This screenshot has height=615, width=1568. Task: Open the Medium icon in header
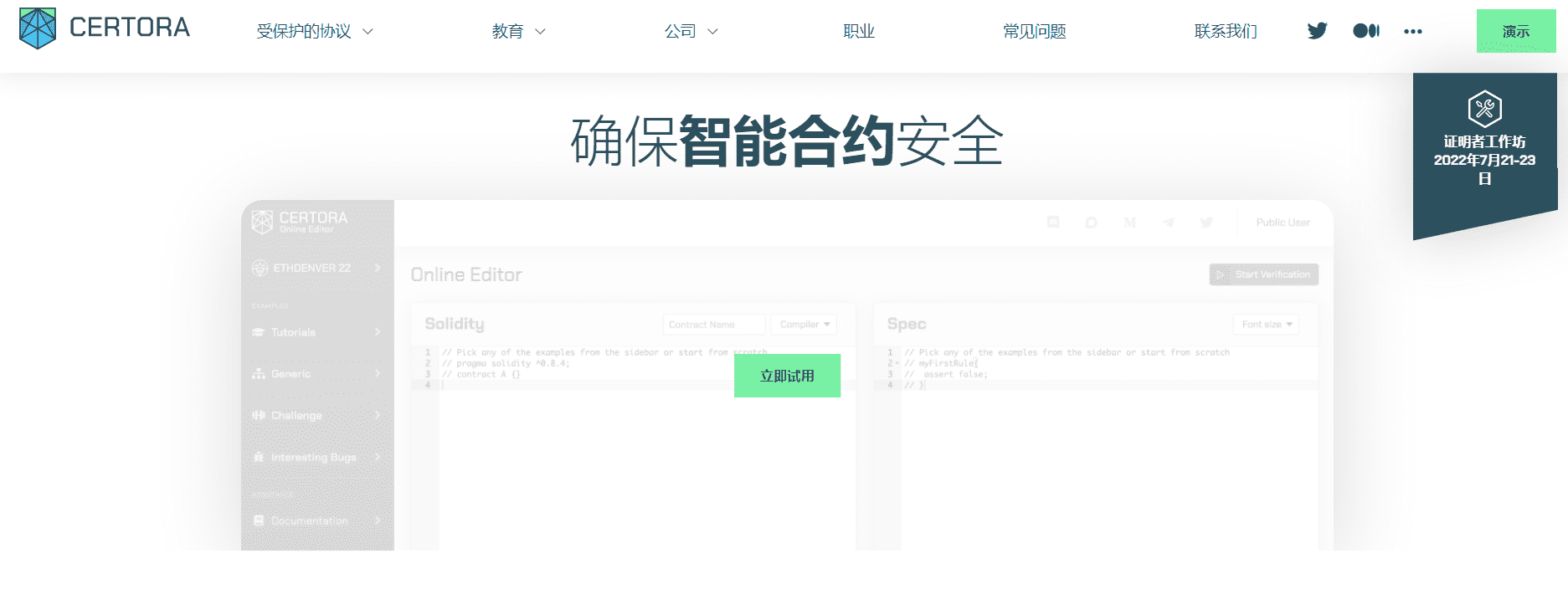point(1365,31)
